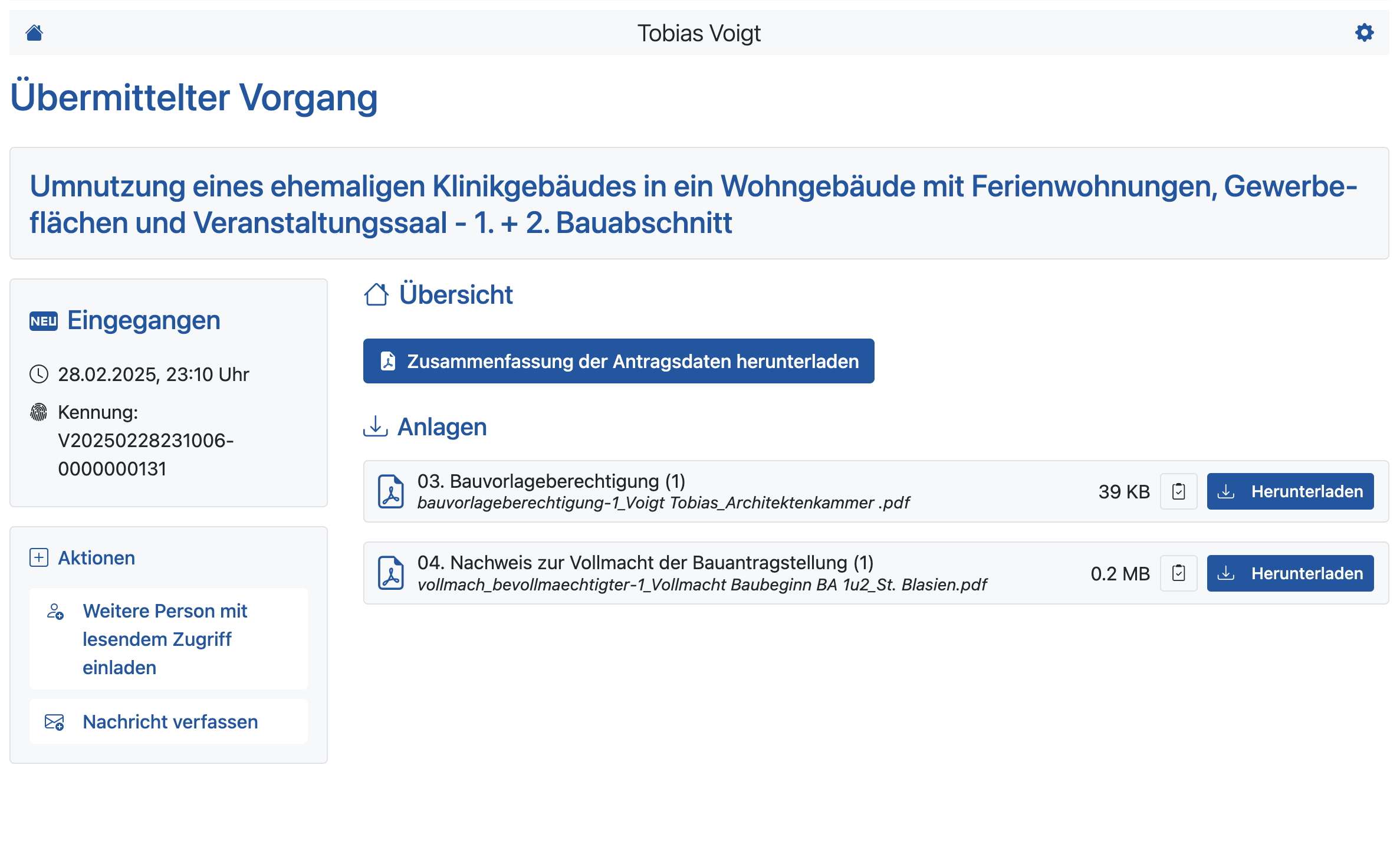Copy clipboard icon for Vollmacht attachment
The image size is (1400, 847).
pos(1178,573)
